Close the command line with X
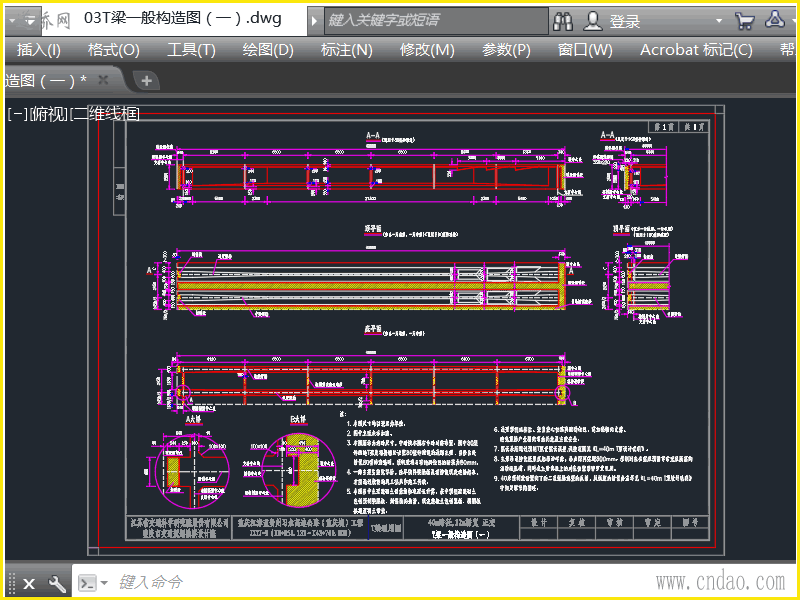 [x=29, y=583]
